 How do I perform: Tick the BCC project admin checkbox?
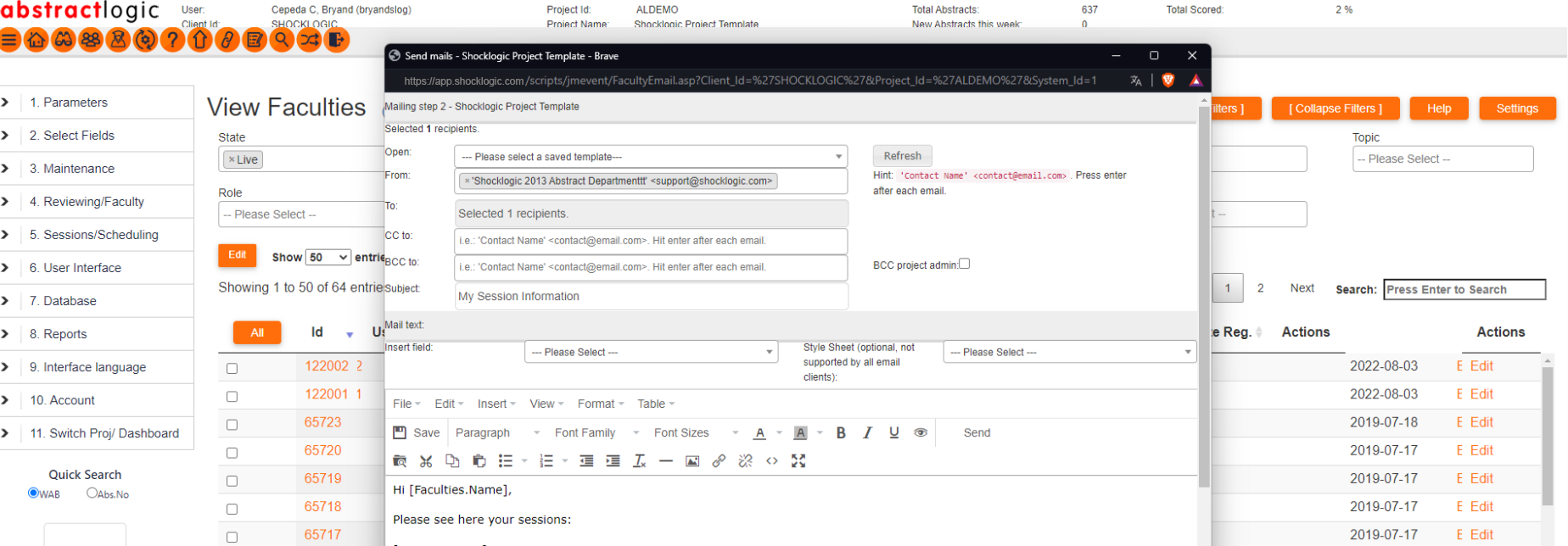tap(964, 264)
